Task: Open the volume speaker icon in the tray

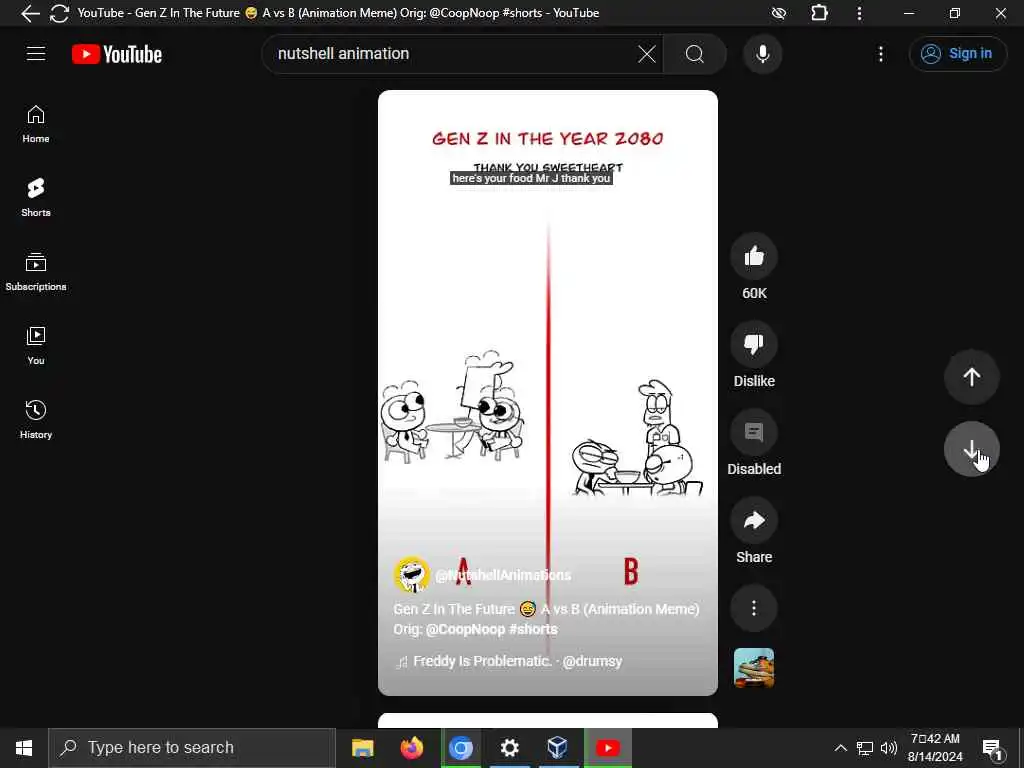Action: (889, 748)
